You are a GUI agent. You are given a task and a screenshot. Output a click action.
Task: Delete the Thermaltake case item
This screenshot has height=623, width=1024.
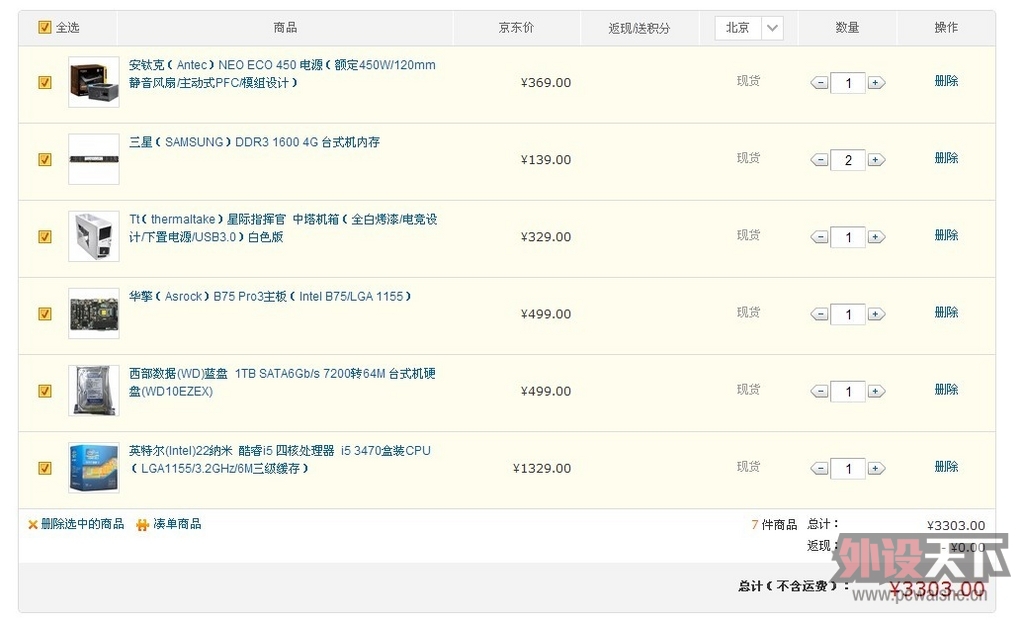click(946, 235)
